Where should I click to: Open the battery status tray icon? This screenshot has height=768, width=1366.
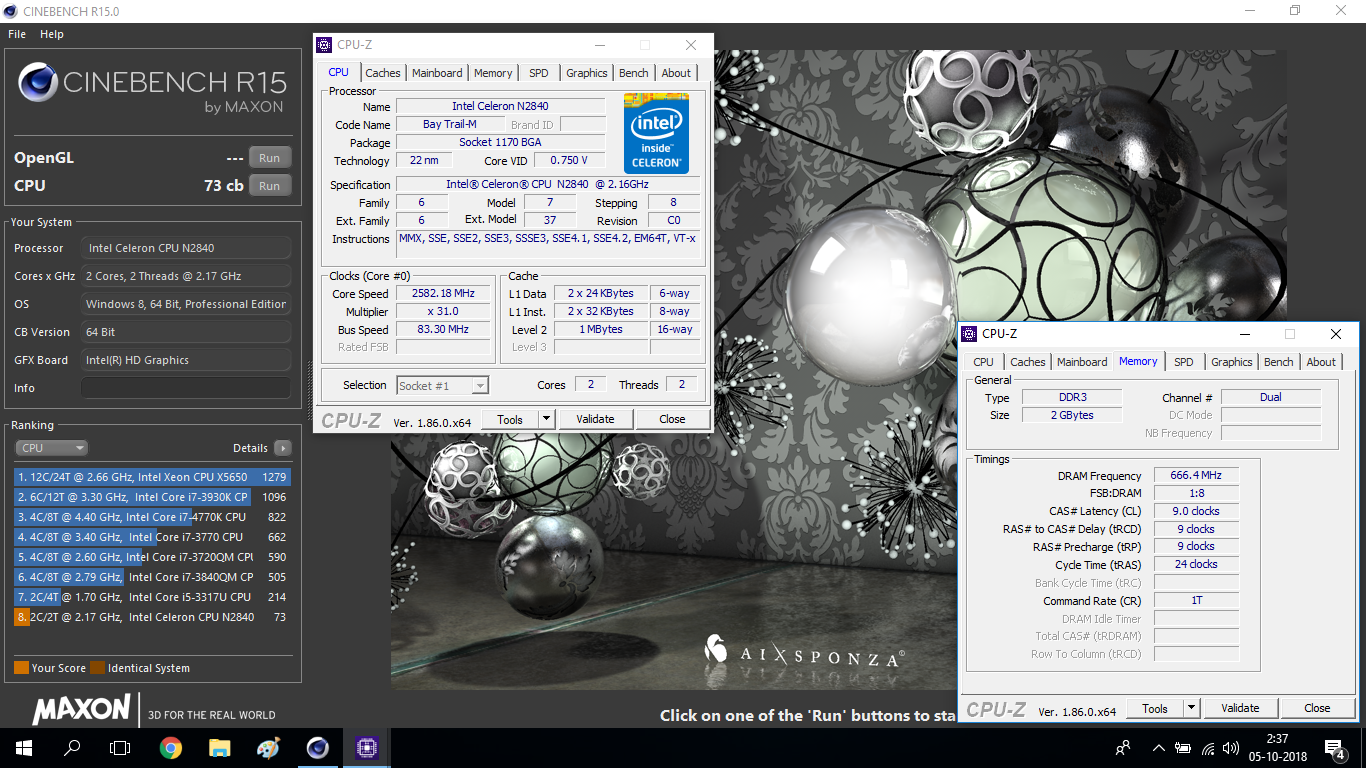tap(1183, 747)
